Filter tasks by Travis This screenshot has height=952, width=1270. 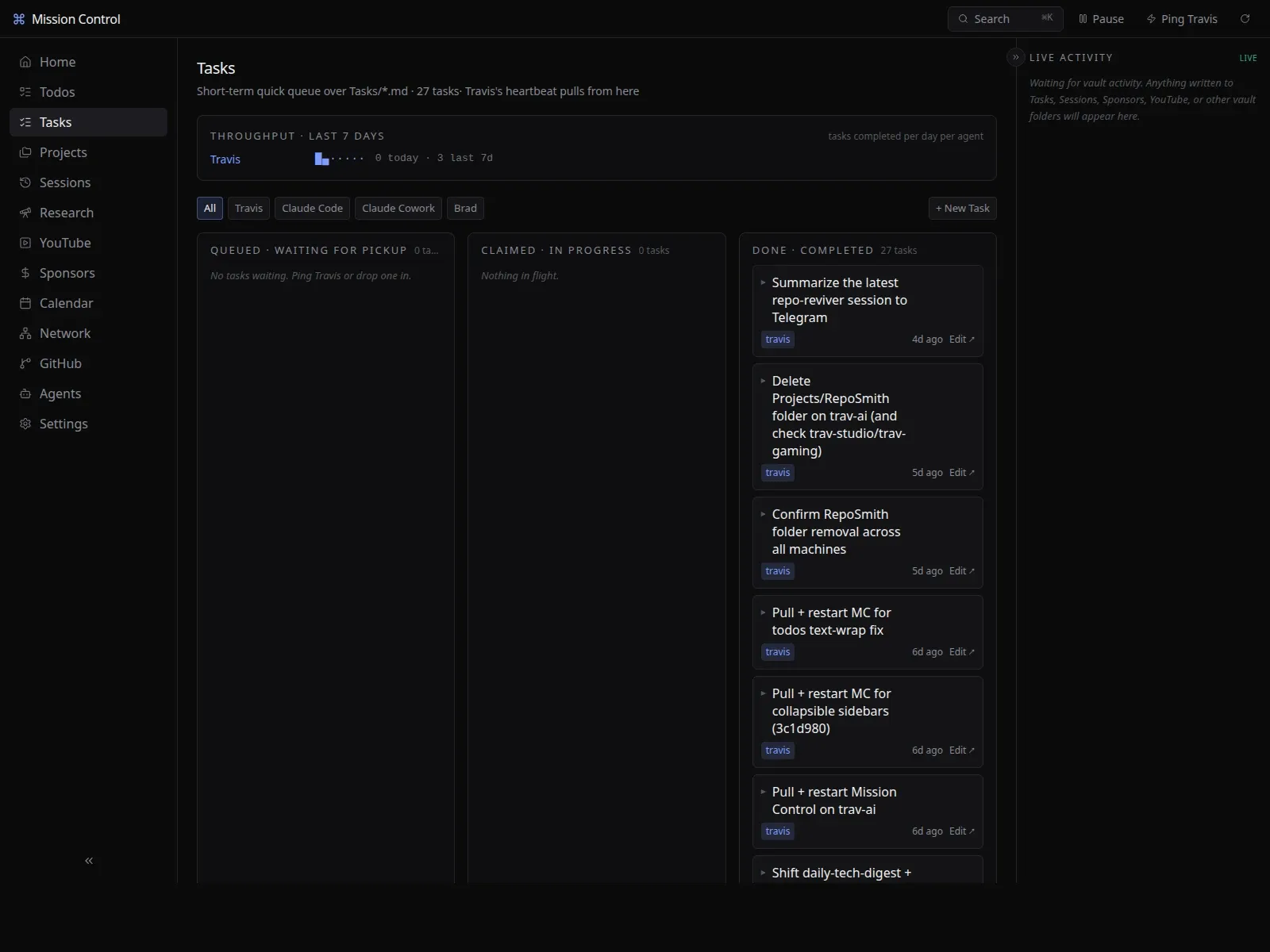coord(248,208)
